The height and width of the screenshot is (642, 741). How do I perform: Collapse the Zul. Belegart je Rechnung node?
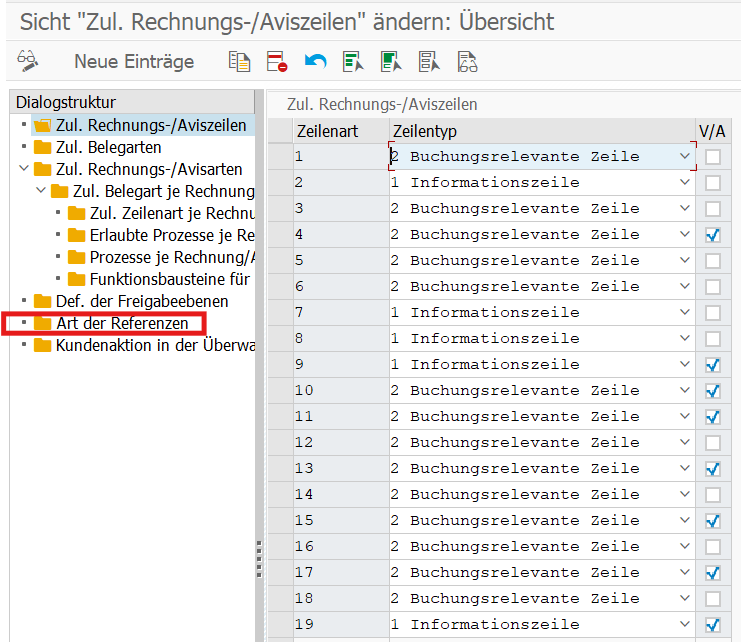(x=41, y=191)
